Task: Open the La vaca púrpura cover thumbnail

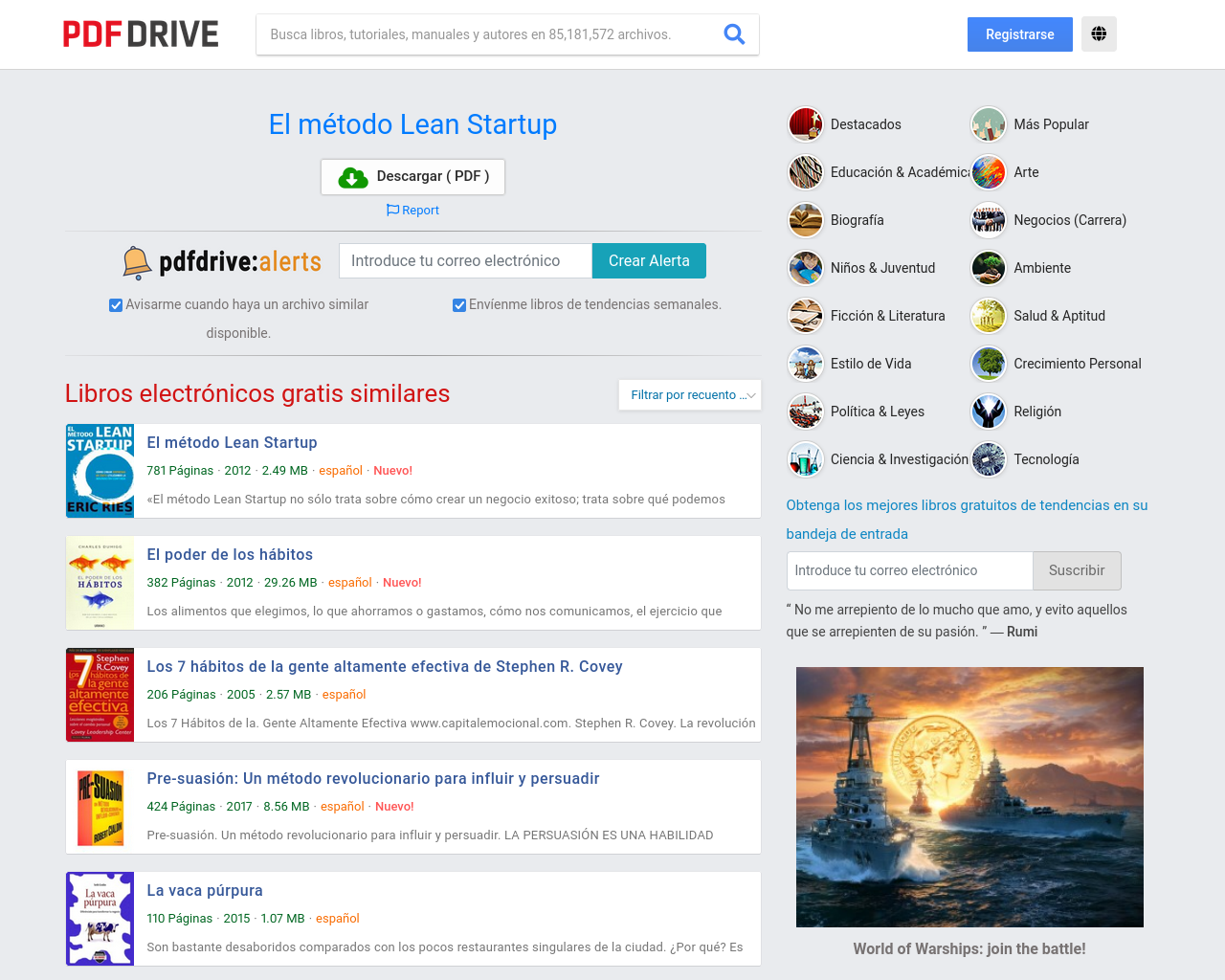Action: tap(100, 919)
